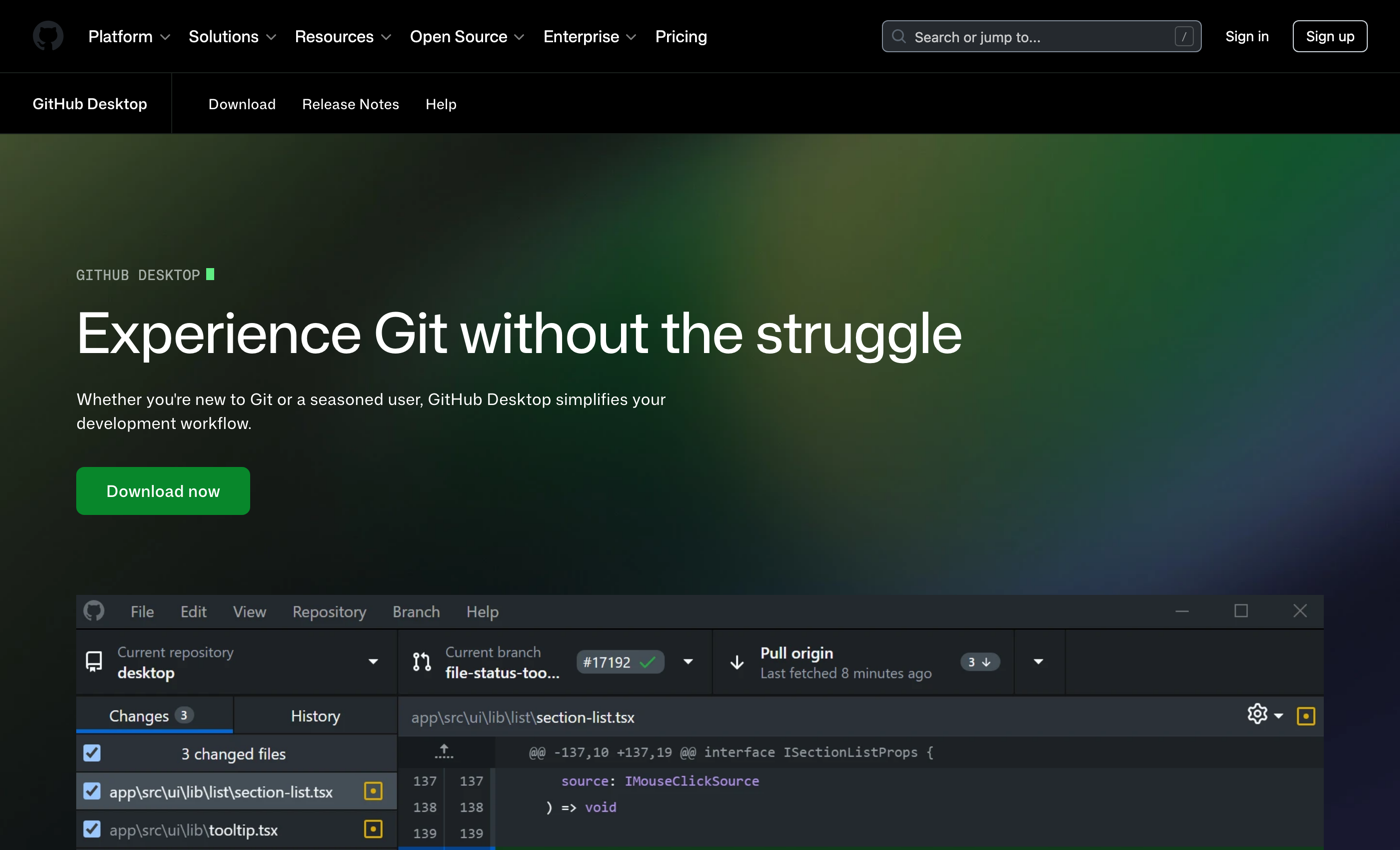Image resolution: width=1400 pixels, height=850 pixels.
Task: Uncheck the section-list.tsx file checkbox
Action: 92,791
